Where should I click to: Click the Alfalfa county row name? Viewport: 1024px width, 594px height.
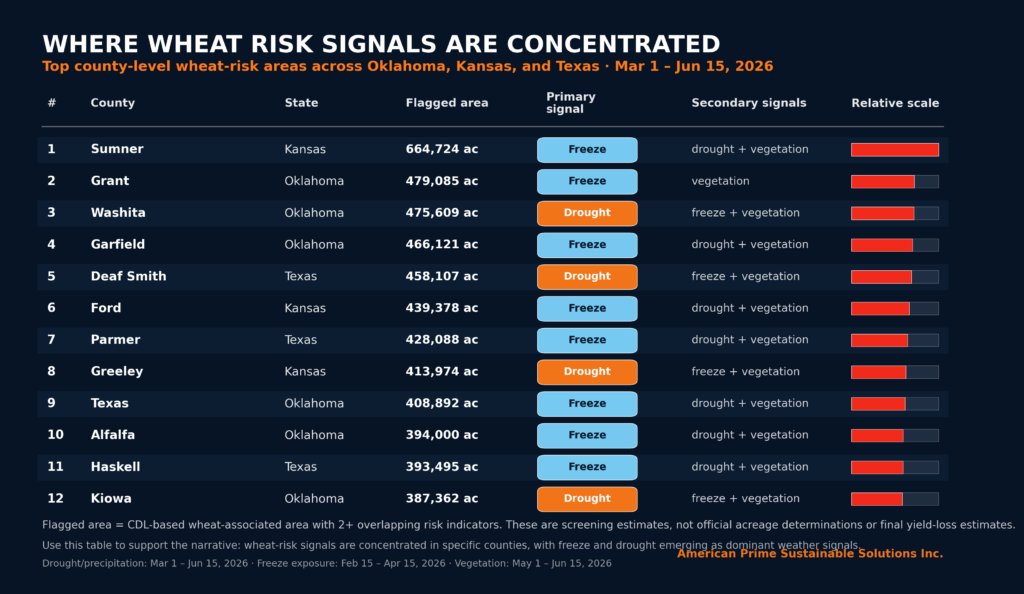pos(112,435)
